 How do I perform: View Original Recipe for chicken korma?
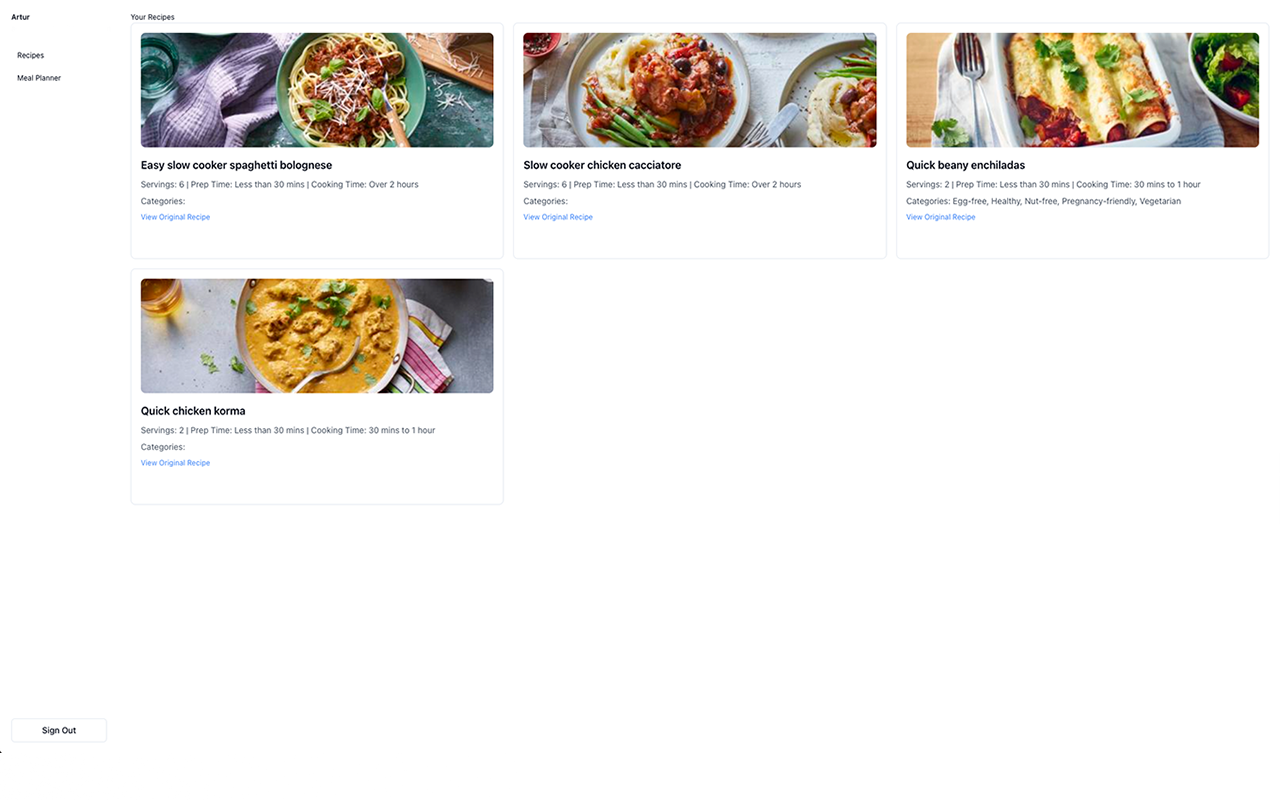(x=175, y=463)
